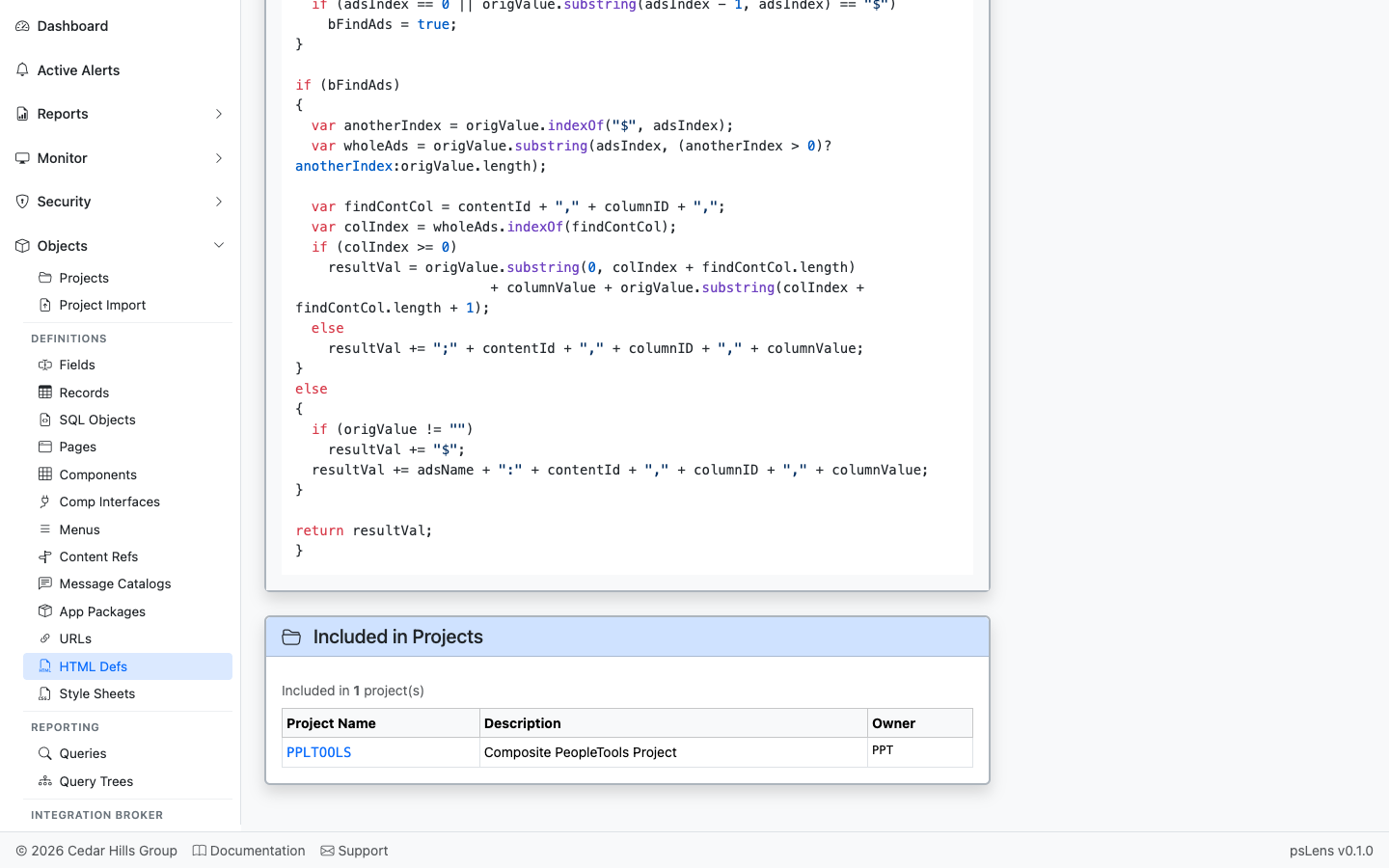Click the Components grid icon
Screen dimensions: 1389x868
[x=45, y=475]
